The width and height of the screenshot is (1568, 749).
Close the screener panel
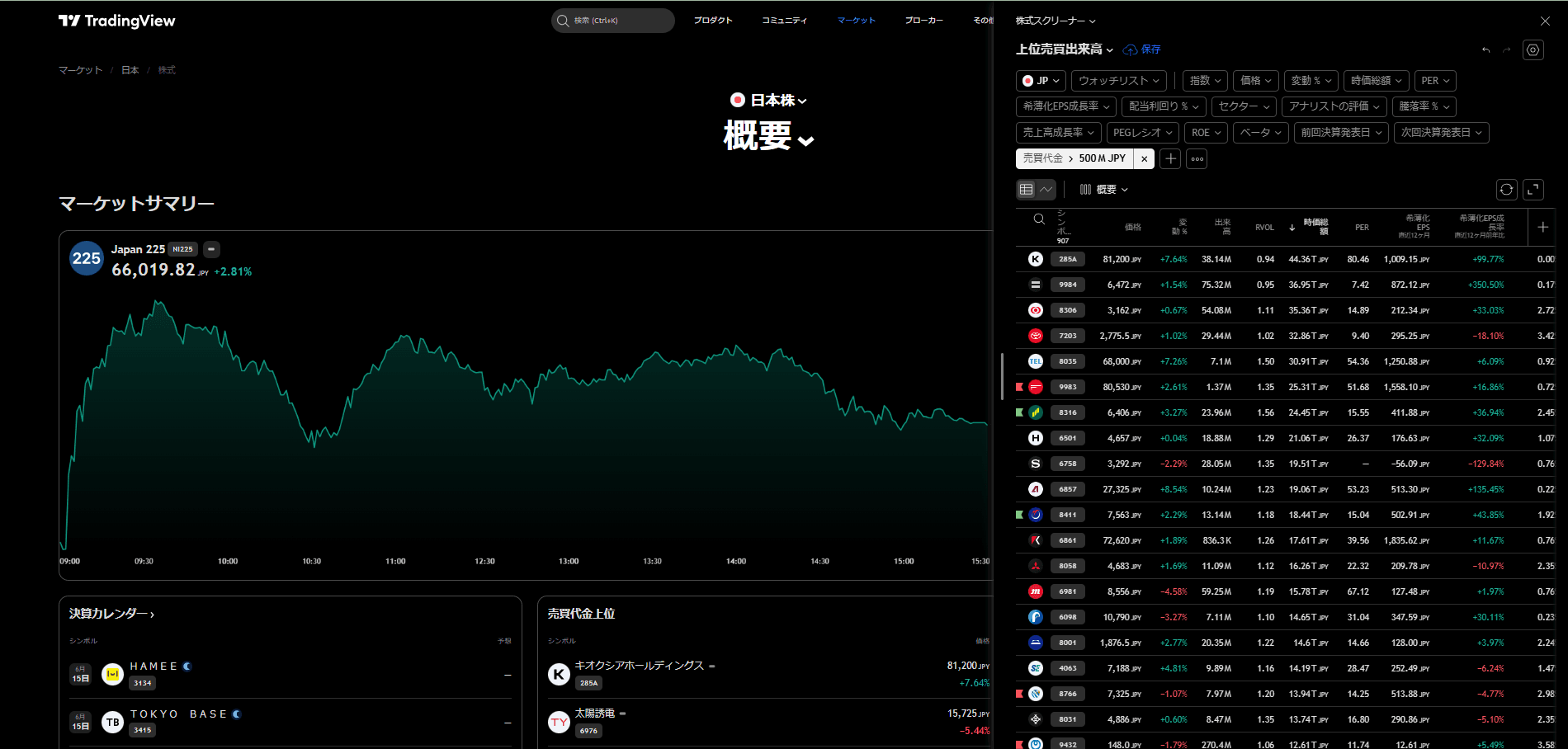[1545, 21]
